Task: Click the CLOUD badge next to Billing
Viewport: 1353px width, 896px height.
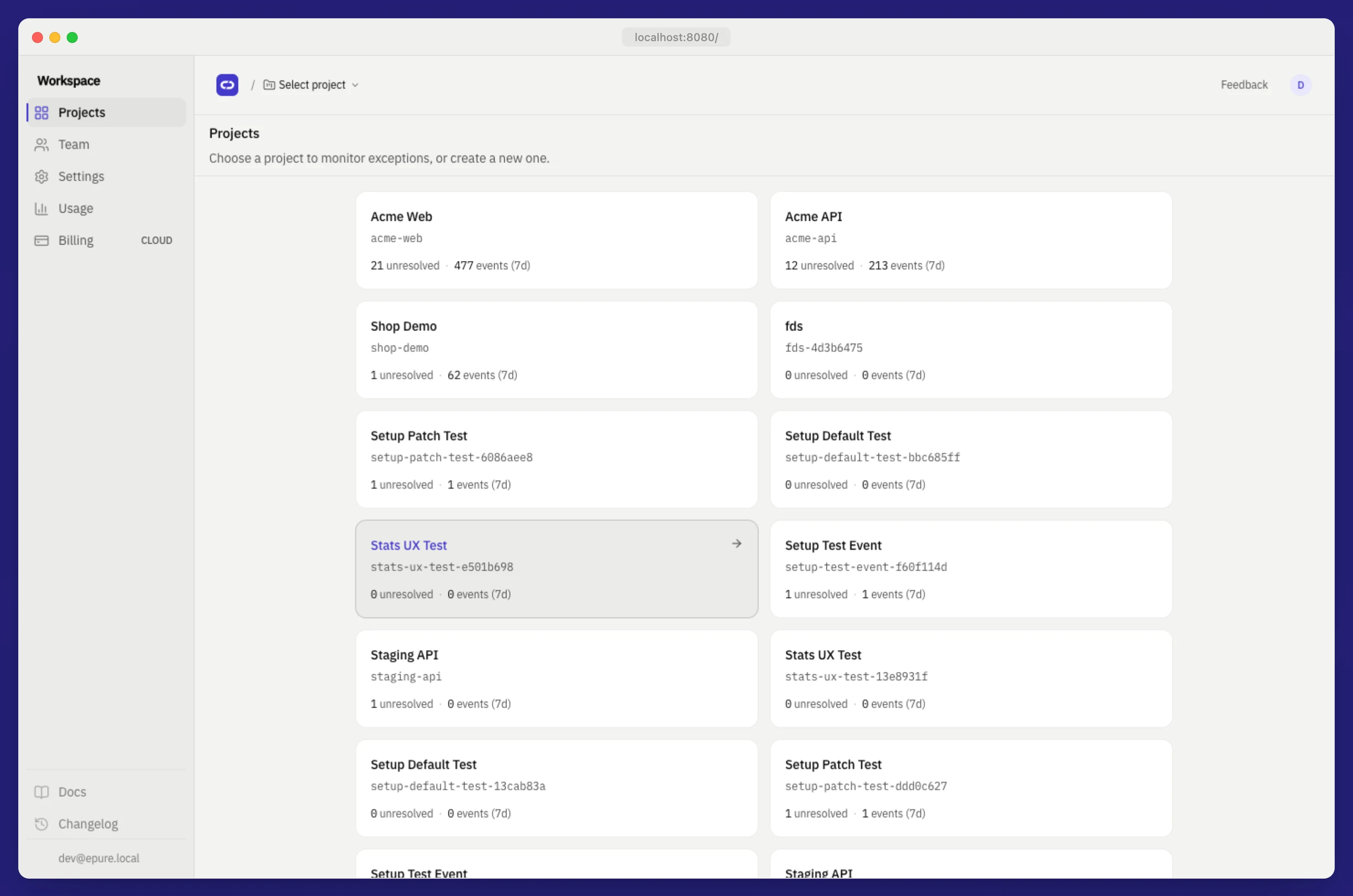Action: point(156,240)
